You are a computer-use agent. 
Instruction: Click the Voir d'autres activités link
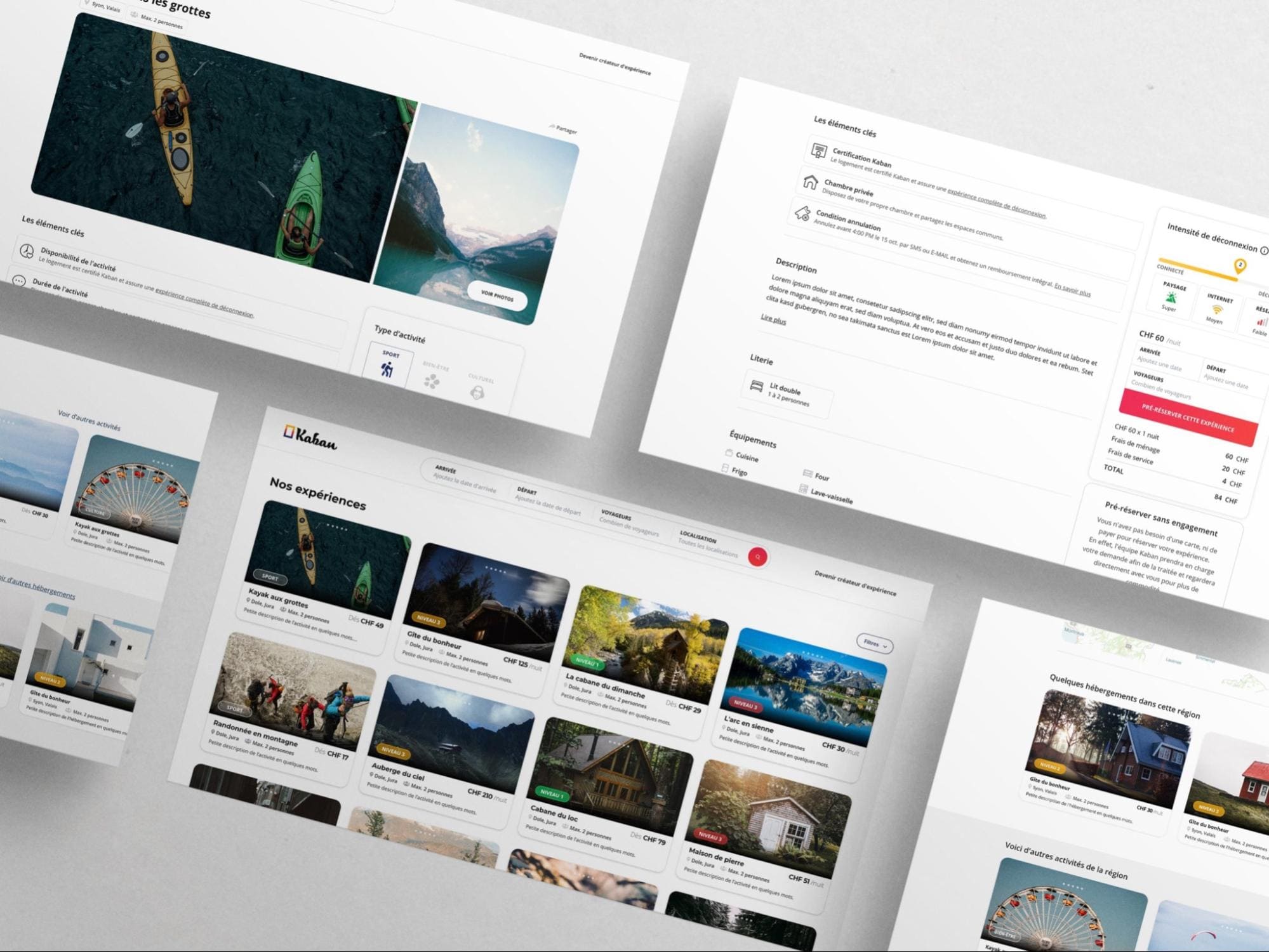89,420
